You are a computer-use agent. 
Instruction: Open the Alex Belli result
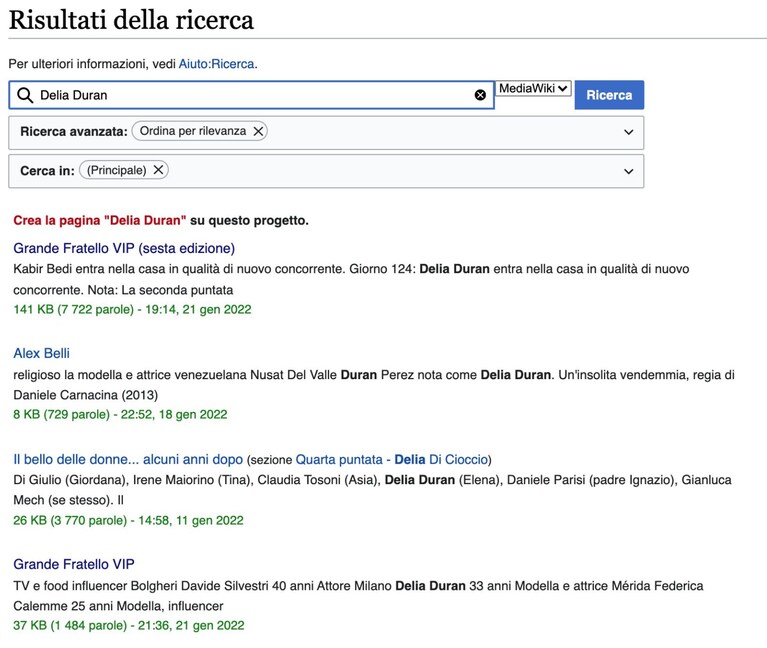(x=42, y=353)
